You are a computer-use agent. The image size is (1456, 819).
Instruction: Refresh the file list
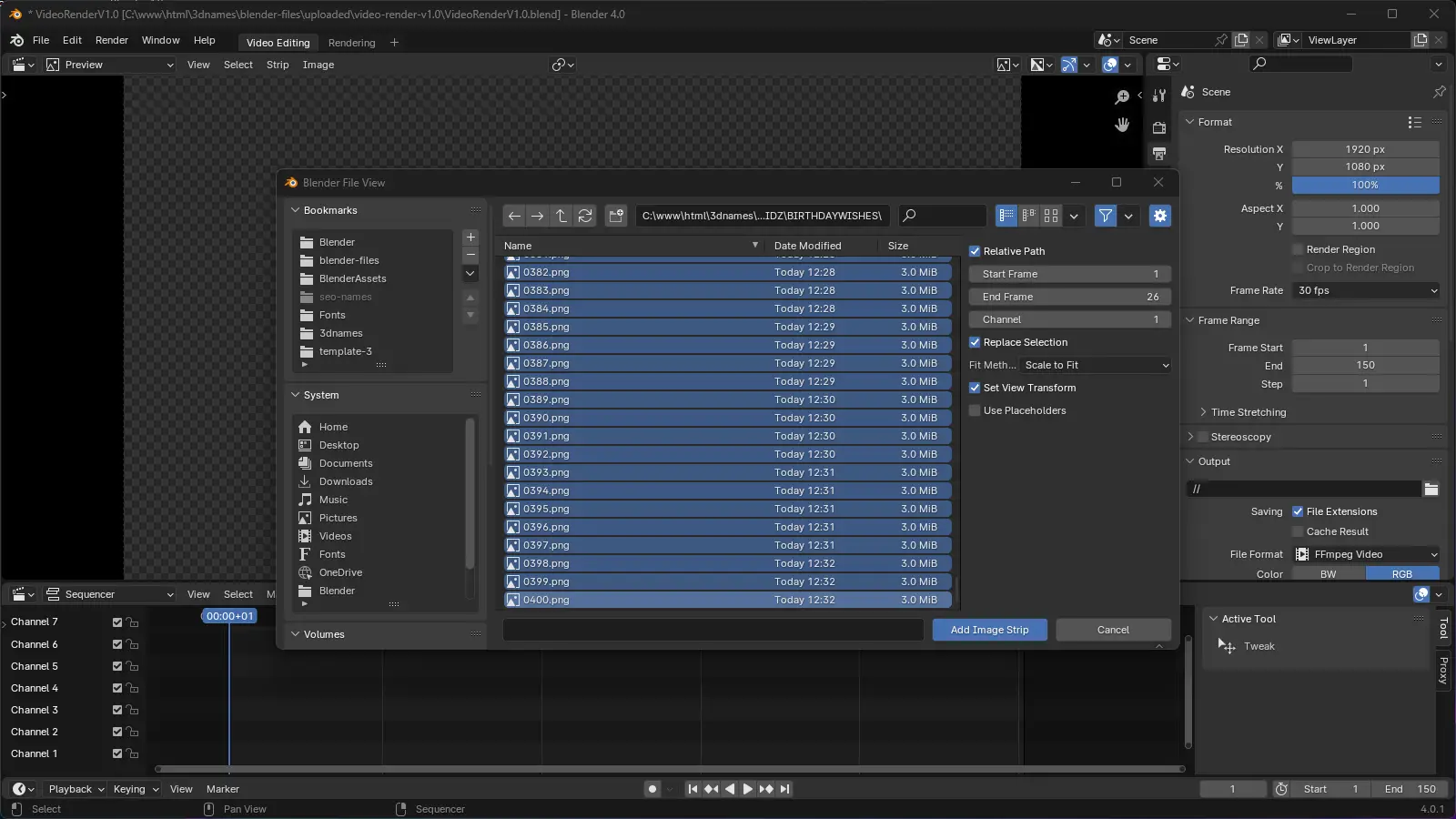point(585,216)
